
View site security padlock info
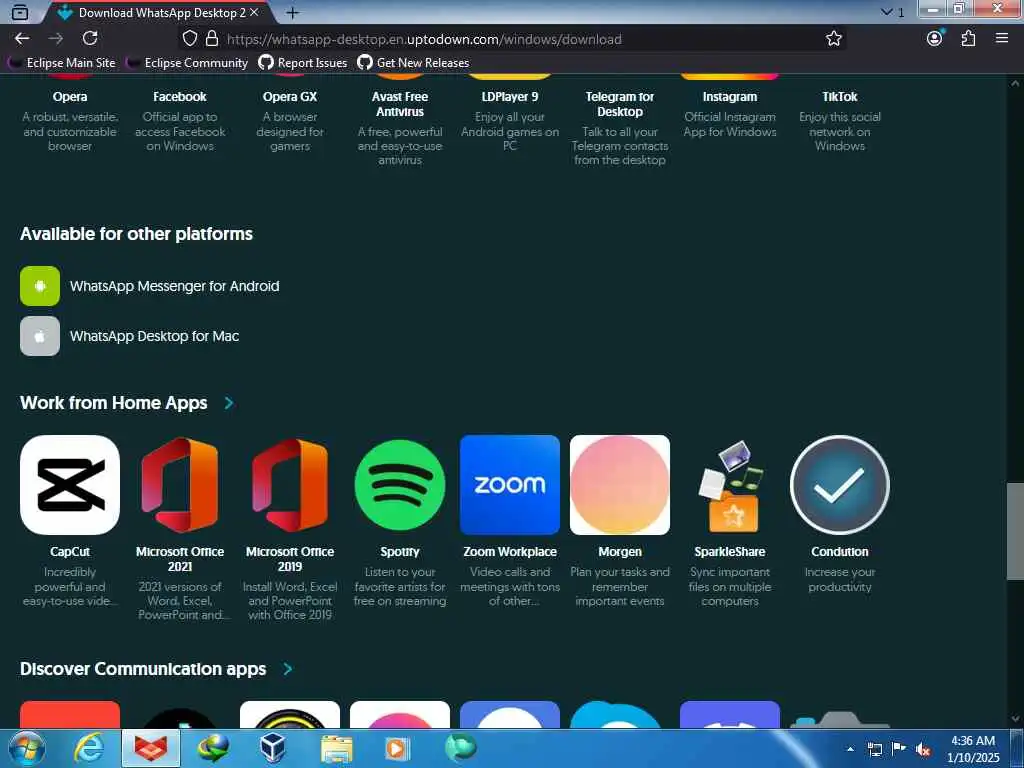[212, 39]
